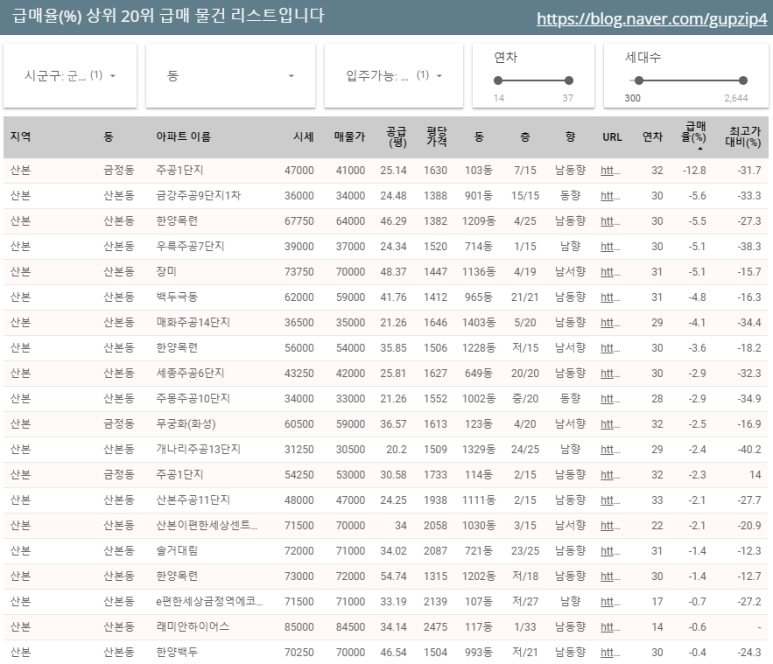Open the URL link in the 산본이편한세상센트 row
The height and width of the screenshot is (664, 773).
tap(610, 525)
